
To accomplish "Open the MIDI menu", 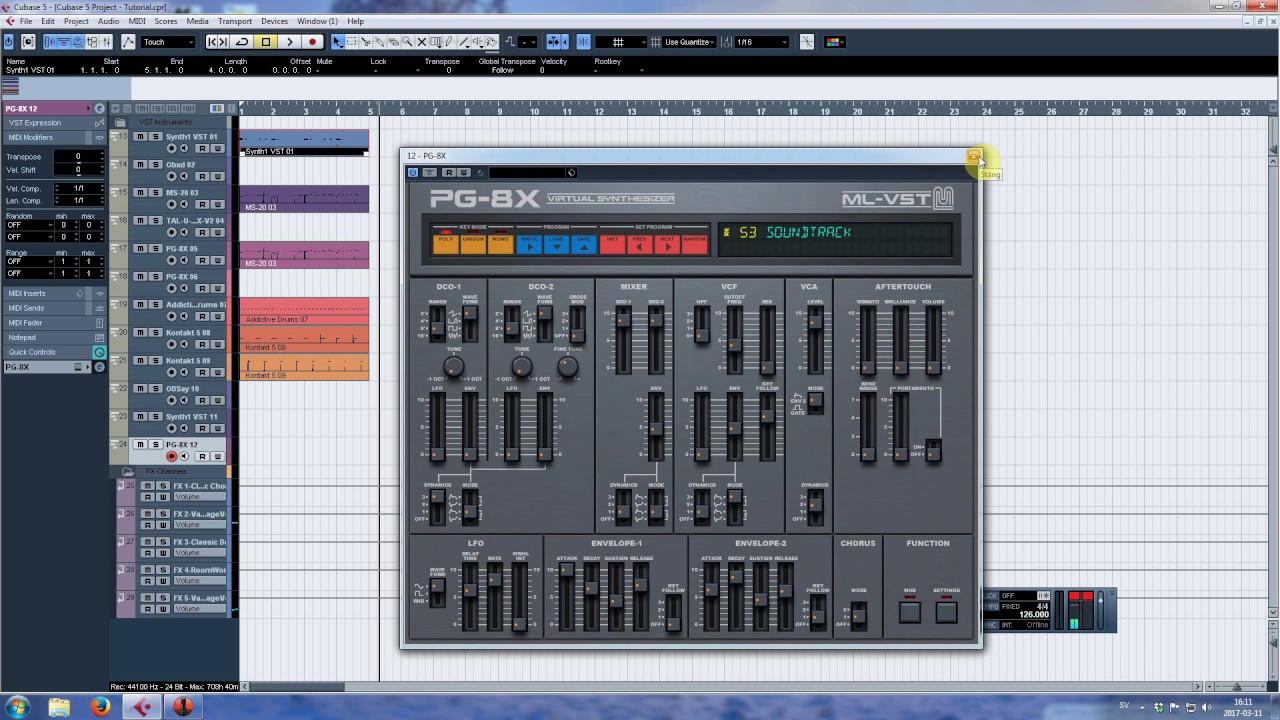I will (x=137, y=21).
